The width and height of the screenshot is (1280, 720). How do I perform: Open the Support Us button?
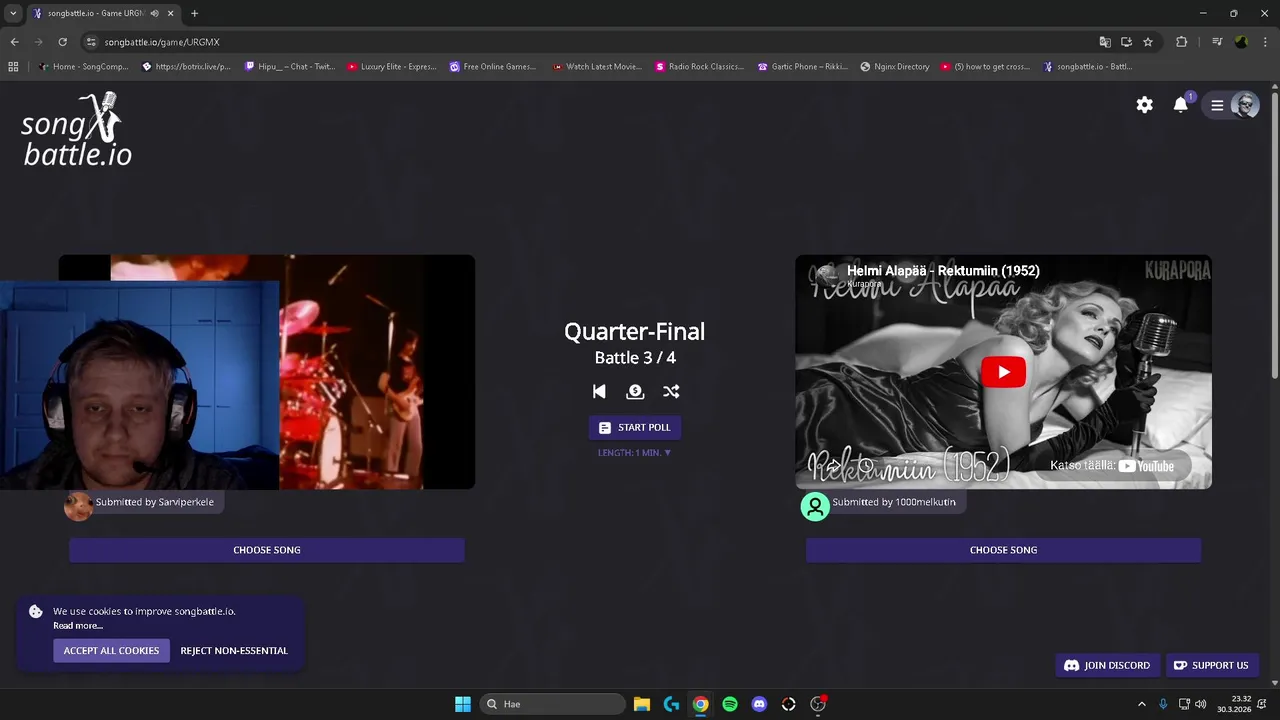1211,665
